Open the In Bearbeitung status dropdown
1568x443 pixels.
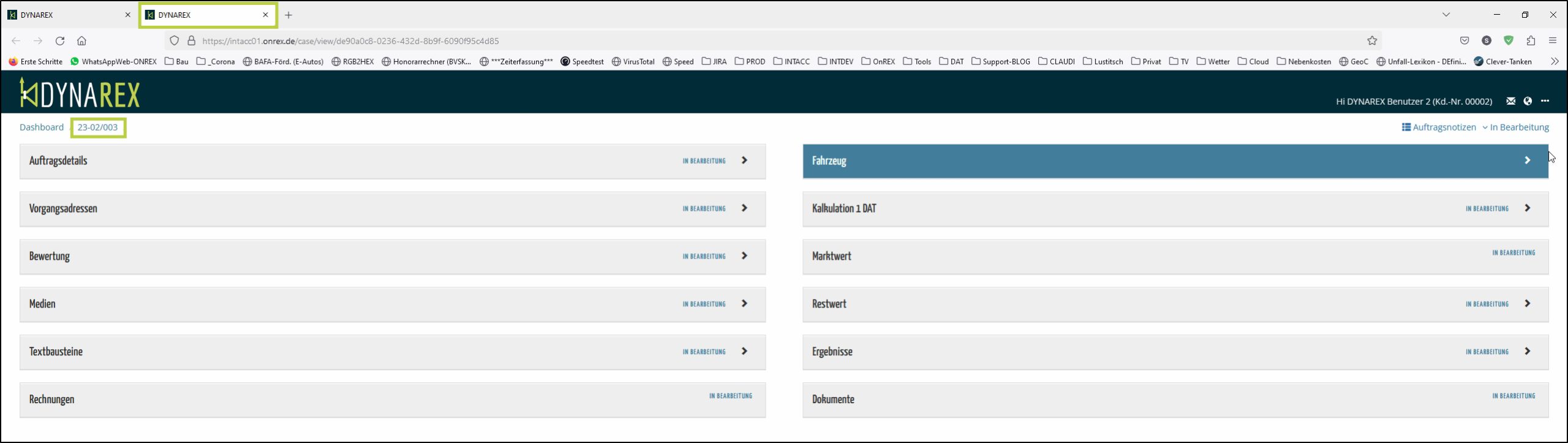click(x=1515, y=127)
